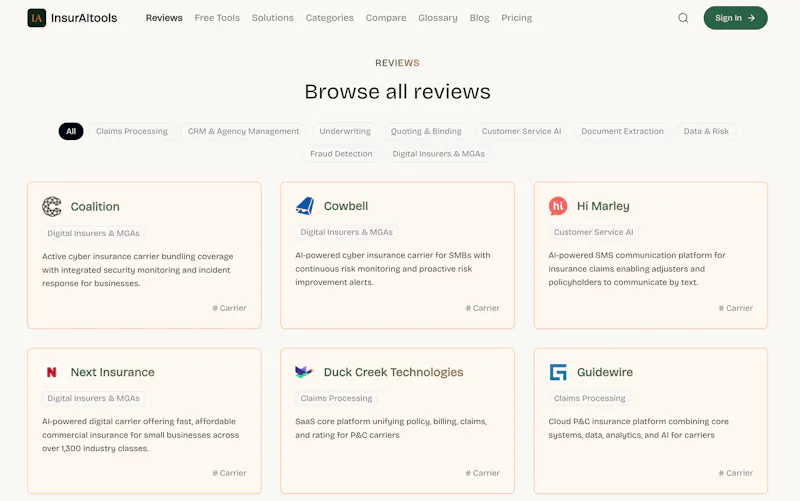Click the # Carrier label on Coalition card
The width and height of the screenshot is (800, 501).
coord(229,308)
